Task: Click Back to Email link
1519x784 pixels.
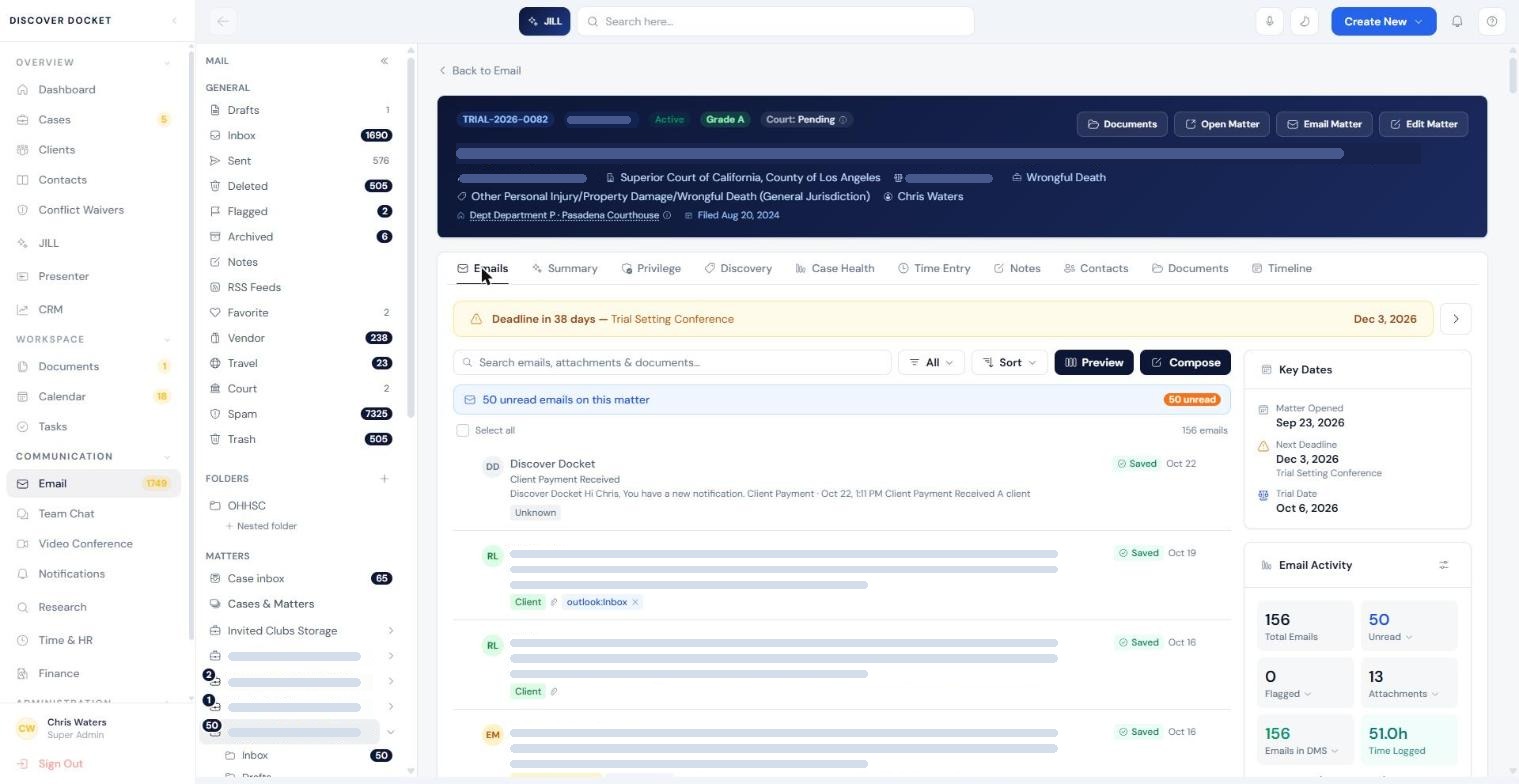Action: 480,71
